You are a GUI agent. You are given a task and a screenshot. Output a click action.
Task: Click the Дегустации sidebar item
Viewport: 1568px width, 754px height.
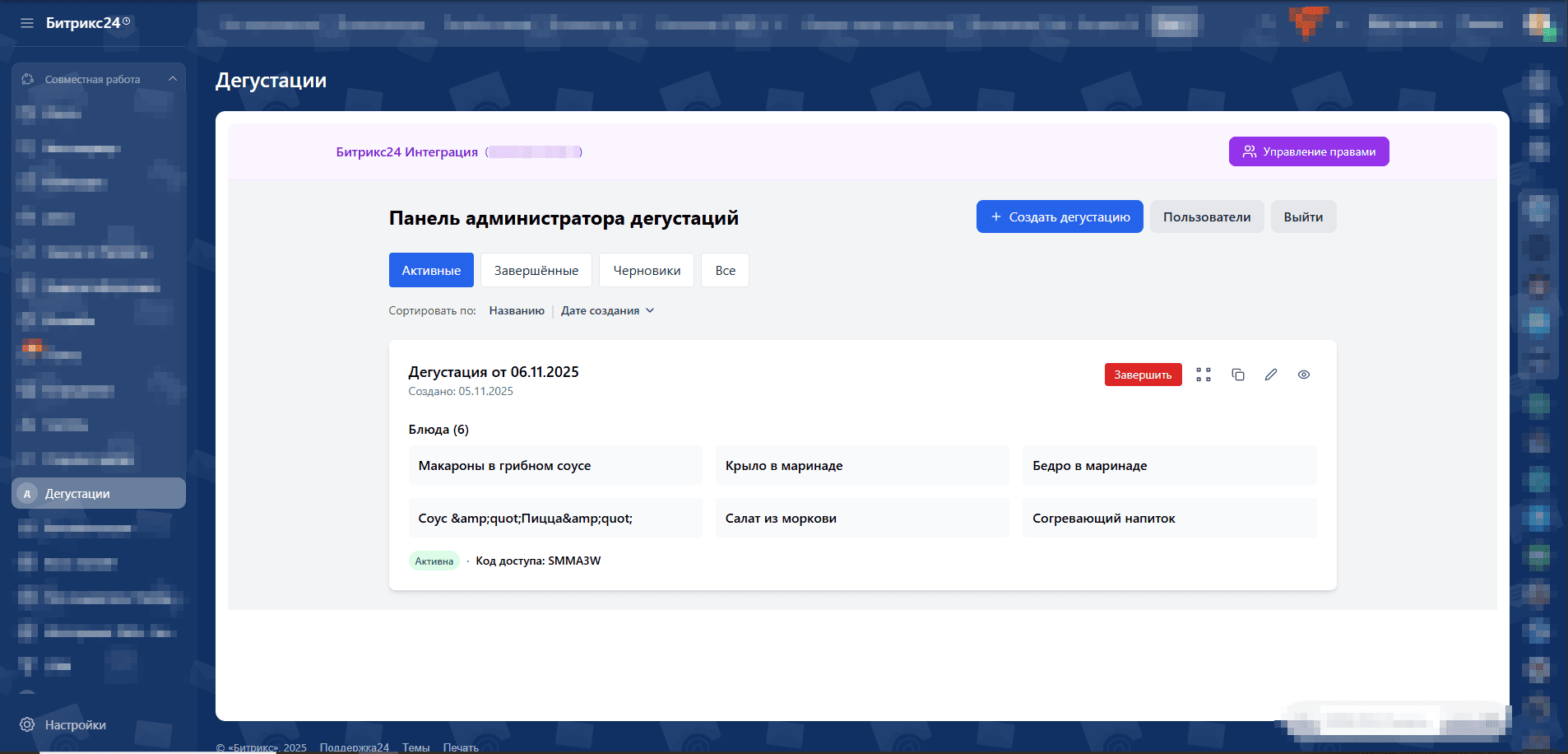pyautogui.click(x=99, y=493)
